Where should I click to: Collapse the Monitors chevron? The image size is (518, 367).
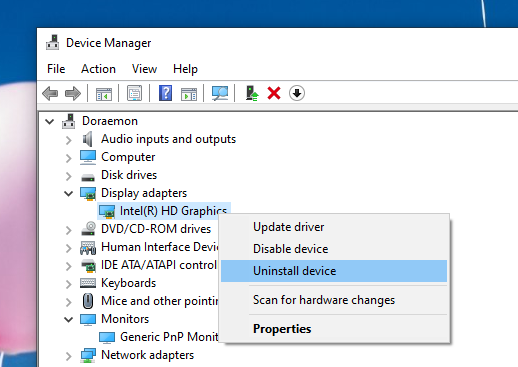point(69,319)
